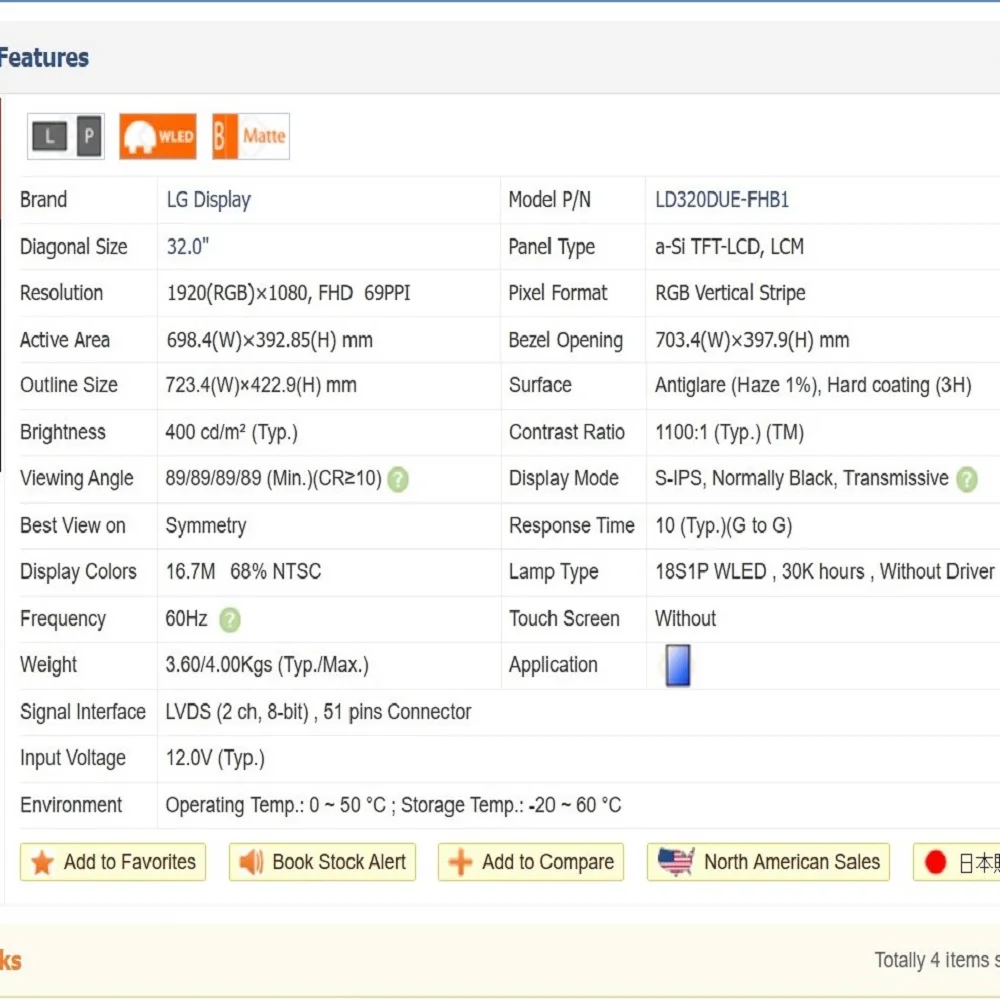Open the Display Mode help question mark
Viewport: 1000px width, 1000px height.
(966, 479)
